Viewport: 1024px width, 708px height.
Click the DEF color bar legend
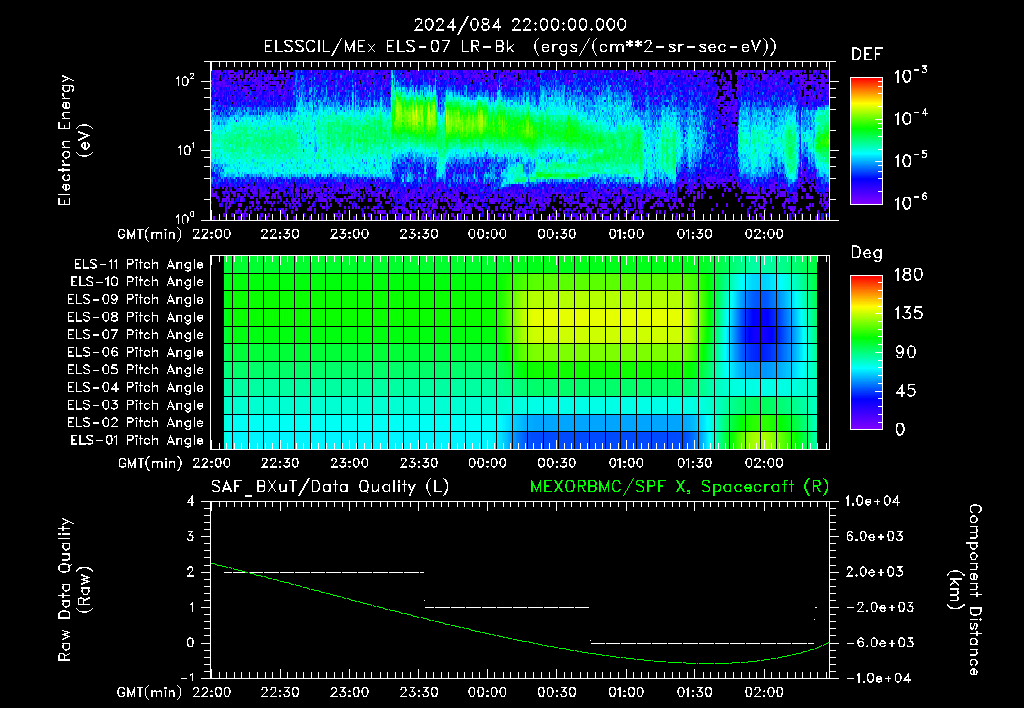click(x=866, y=141)
